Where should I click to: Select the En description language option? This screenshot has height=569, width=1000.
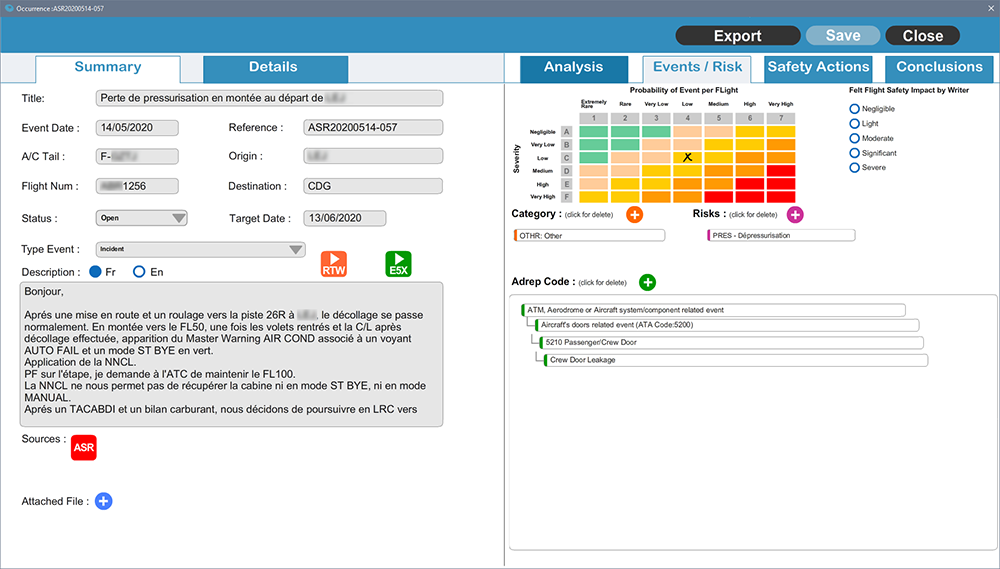(140, 272)
